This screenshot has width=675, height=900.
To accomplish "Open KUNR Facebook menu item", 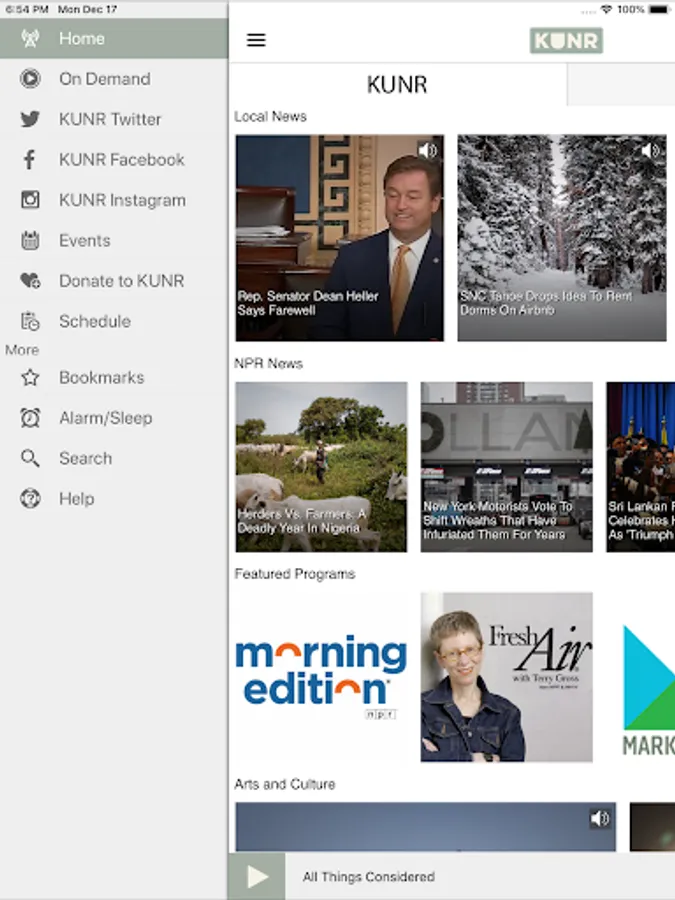I will 114,160.
